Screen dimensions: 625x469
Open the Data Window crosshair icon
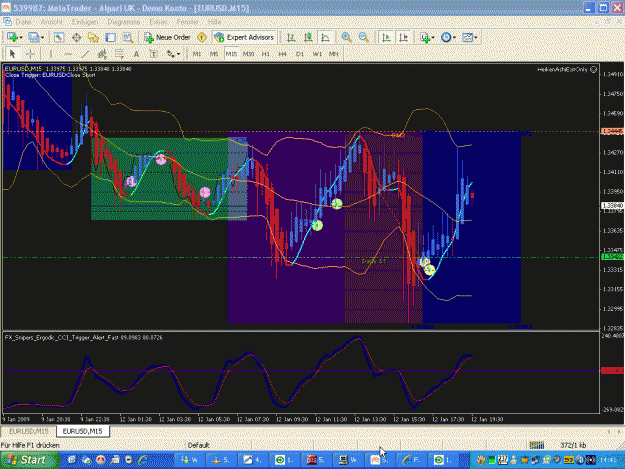coord(76,37)
